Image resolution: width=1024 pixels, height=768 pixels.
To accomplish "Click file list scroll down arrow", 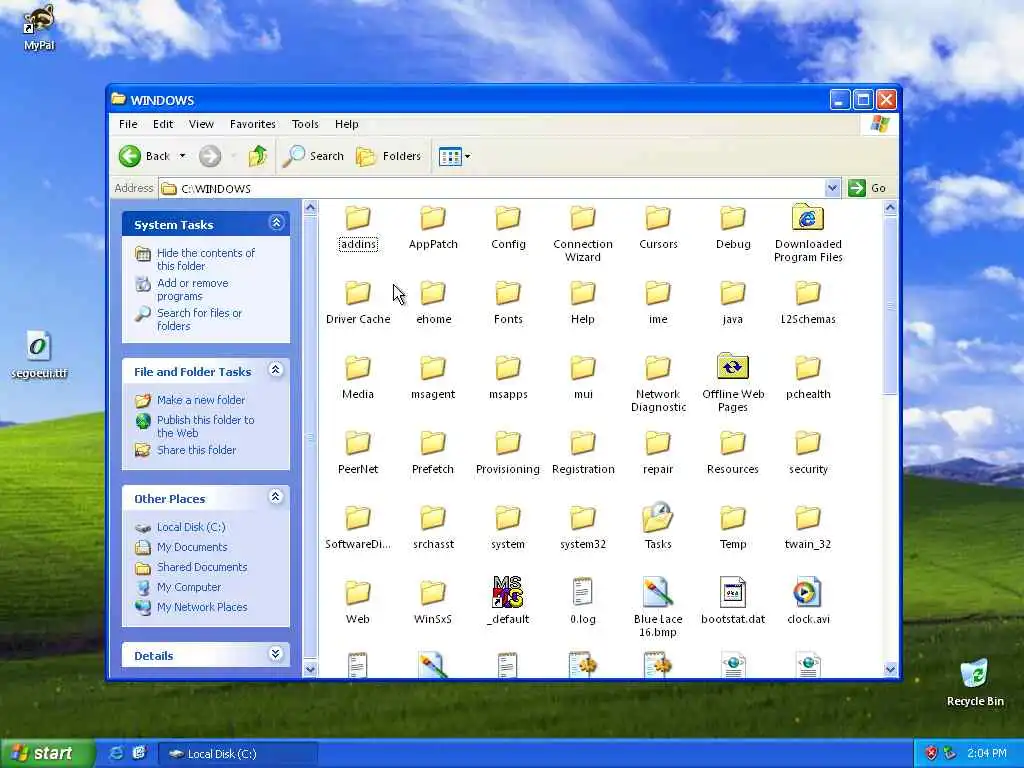I will (x=890, y=669).
